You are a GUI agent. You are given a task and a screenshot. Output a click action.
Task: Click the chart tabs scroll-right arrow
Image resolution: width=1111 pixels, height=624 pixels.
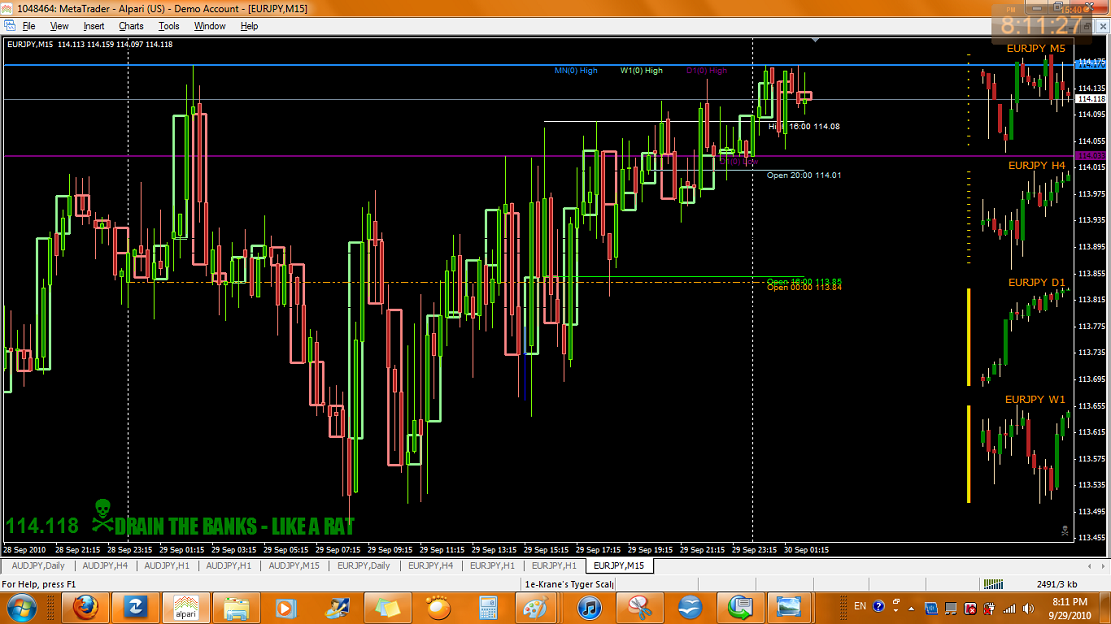click(x=1102, y=566)
